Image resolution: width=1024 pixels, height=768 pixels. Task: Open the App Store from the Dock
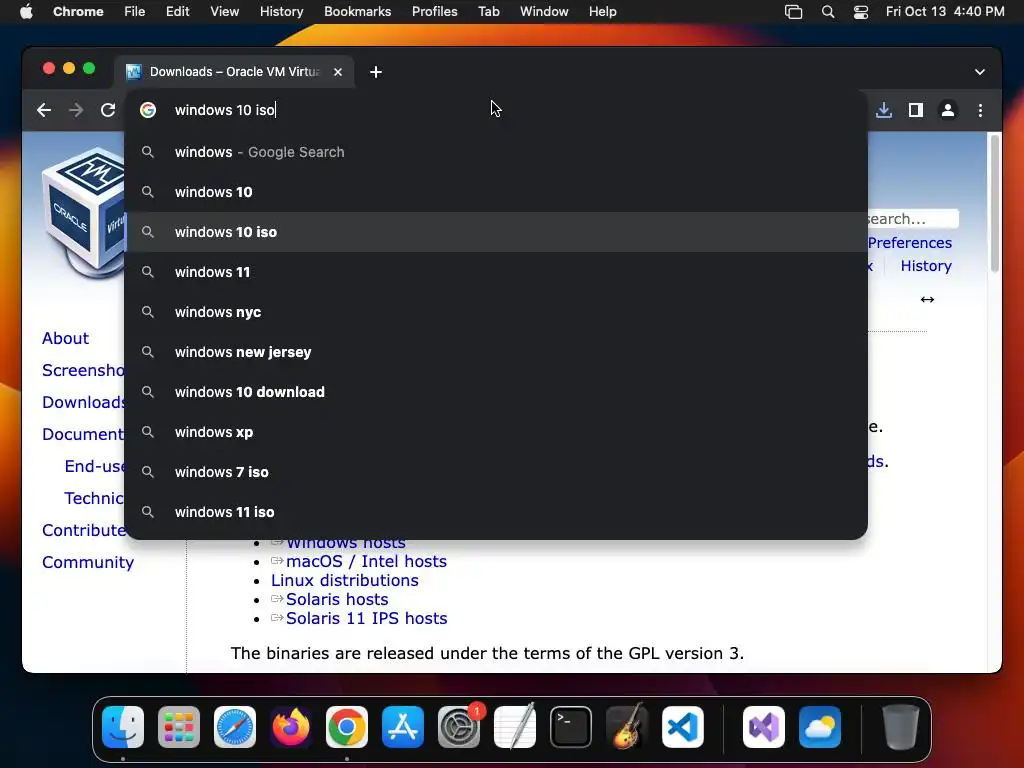403,727
